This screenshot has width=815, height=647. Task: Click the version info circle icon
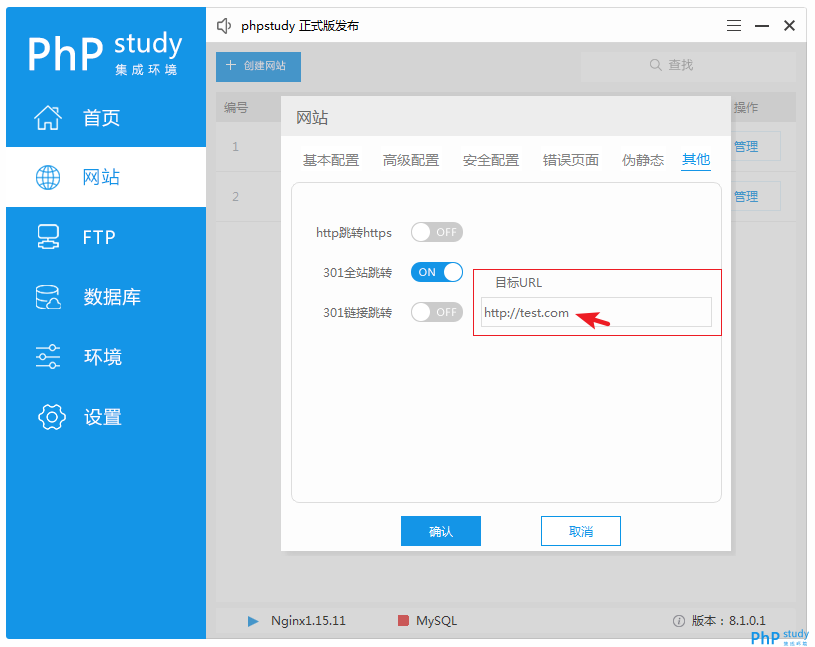coord(678,621)
